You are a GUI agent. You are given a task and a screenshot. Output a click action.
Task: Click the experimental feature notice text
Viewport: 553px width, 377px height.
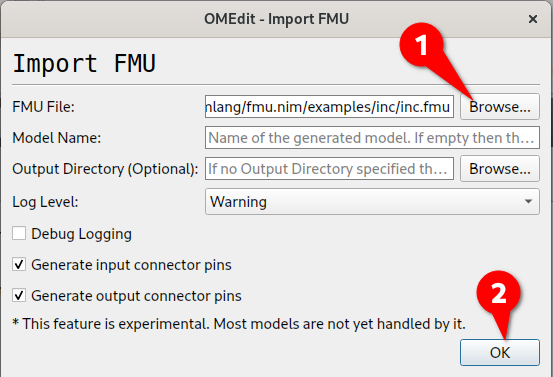[239, 324]
